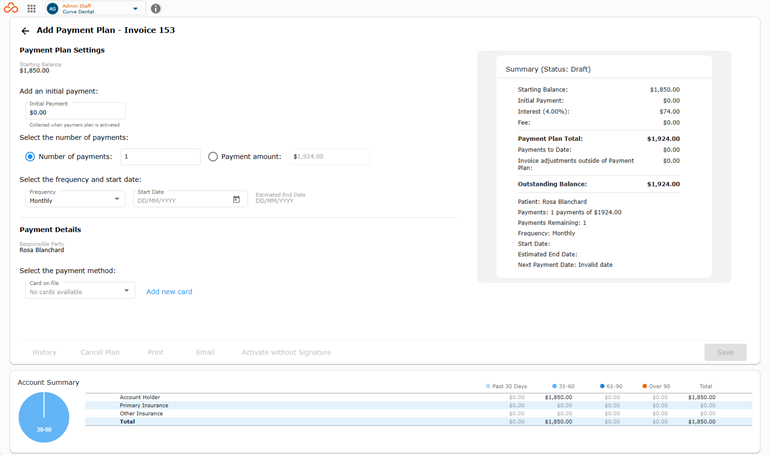This screenshot has height=455, width=770.
Task: Click the bold Total row label in Account Summary
Action: pos(127,421)
